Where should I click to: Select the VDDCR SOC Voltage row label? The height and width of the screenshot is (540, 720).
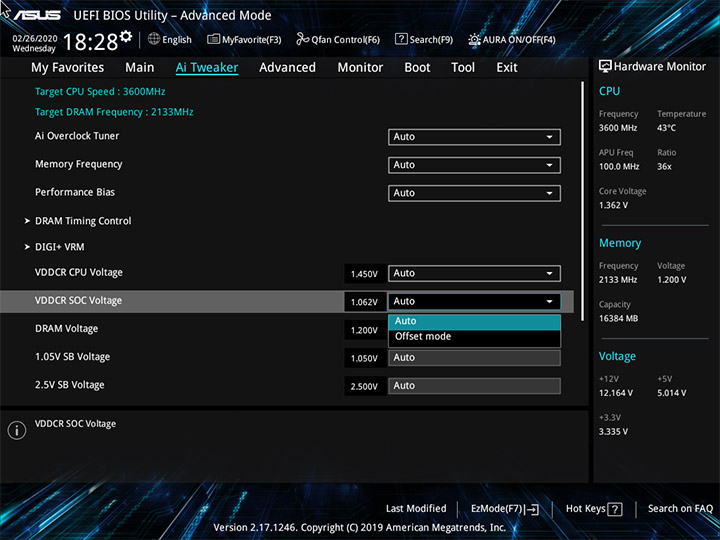point(79,301)
